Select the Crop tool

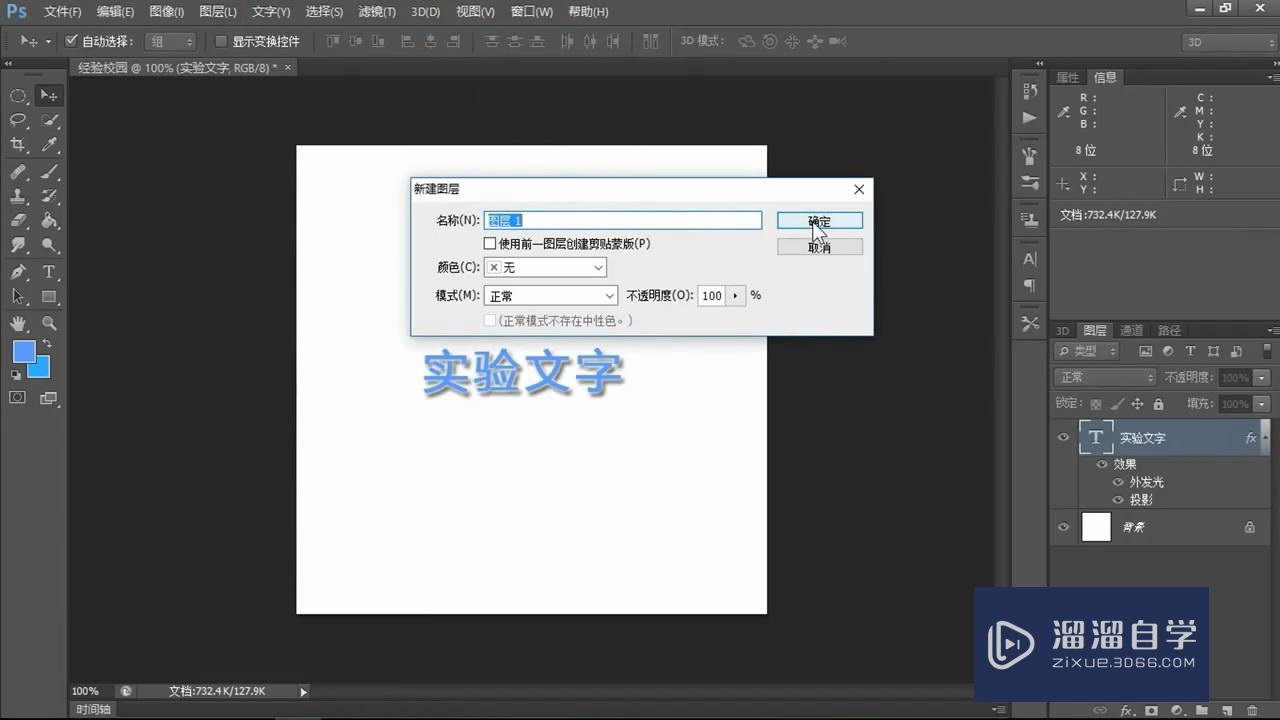point(18,145)
